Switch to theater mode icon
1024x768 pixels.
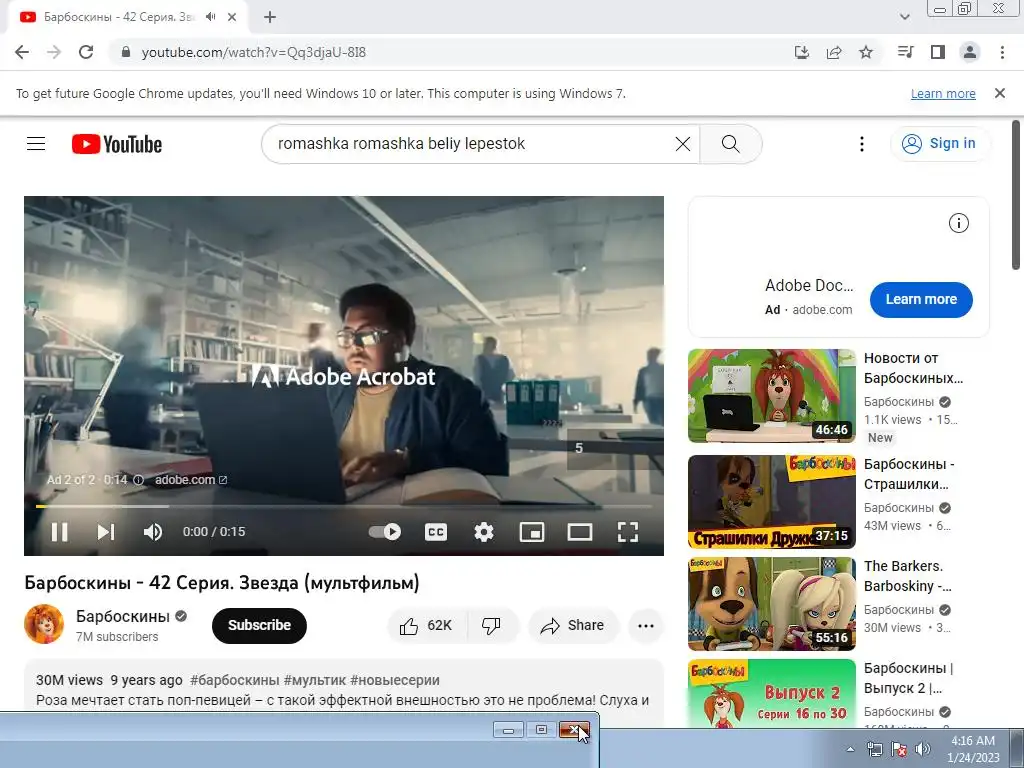pos(580,532)
